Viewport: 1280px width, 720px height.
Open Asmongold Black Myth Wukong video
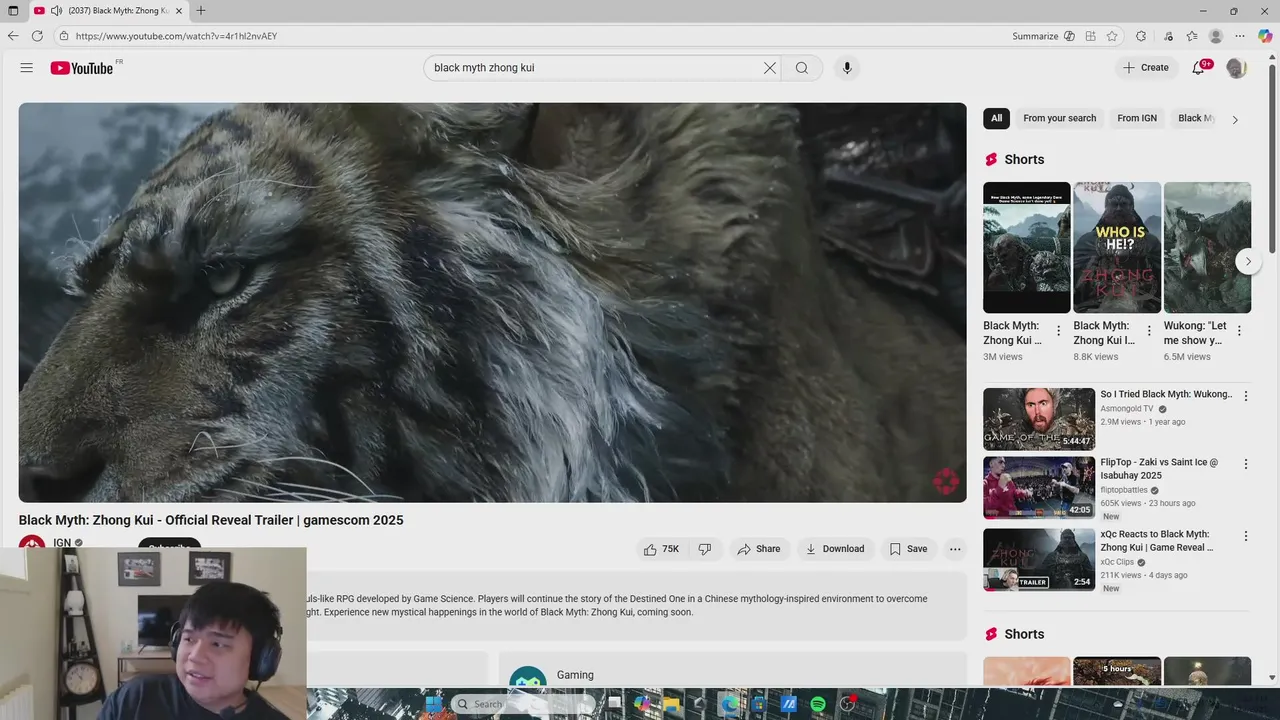click(1039, 419)
